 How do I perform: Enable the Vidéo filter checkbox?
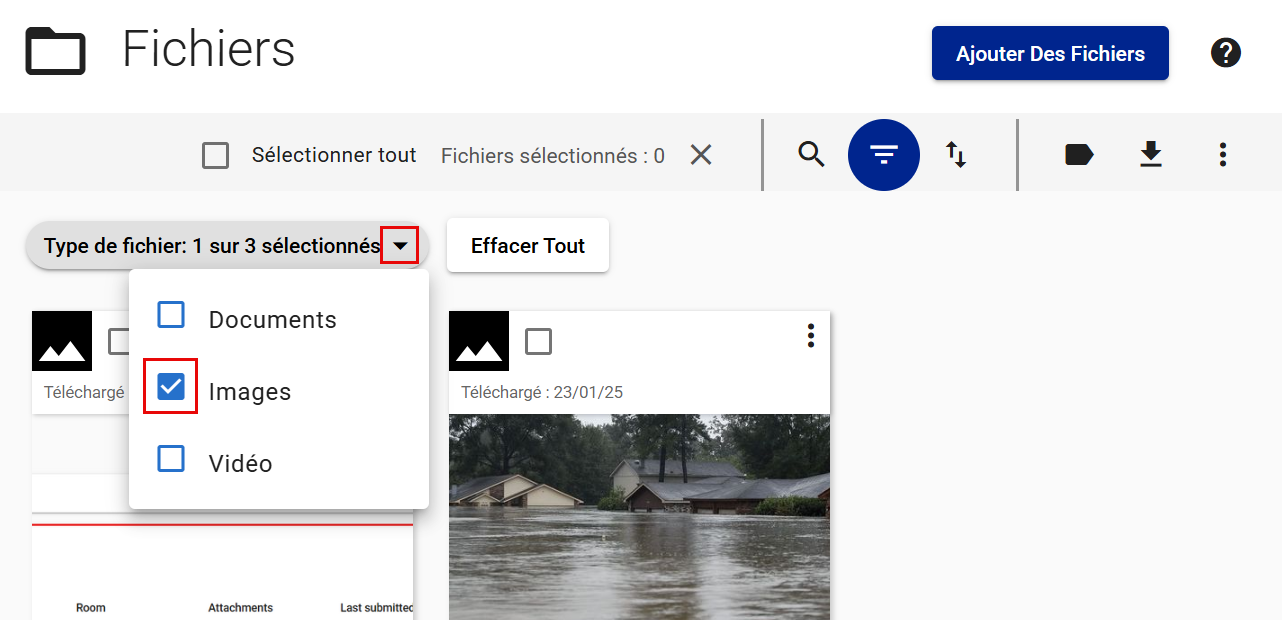point(171,459)
